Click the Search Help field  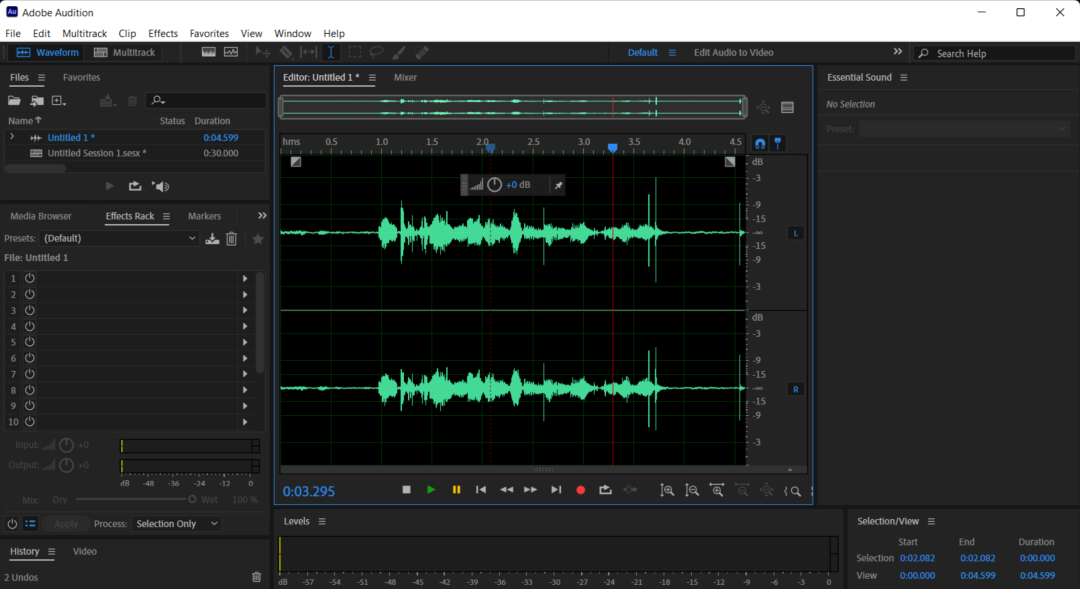click(994, 53)
